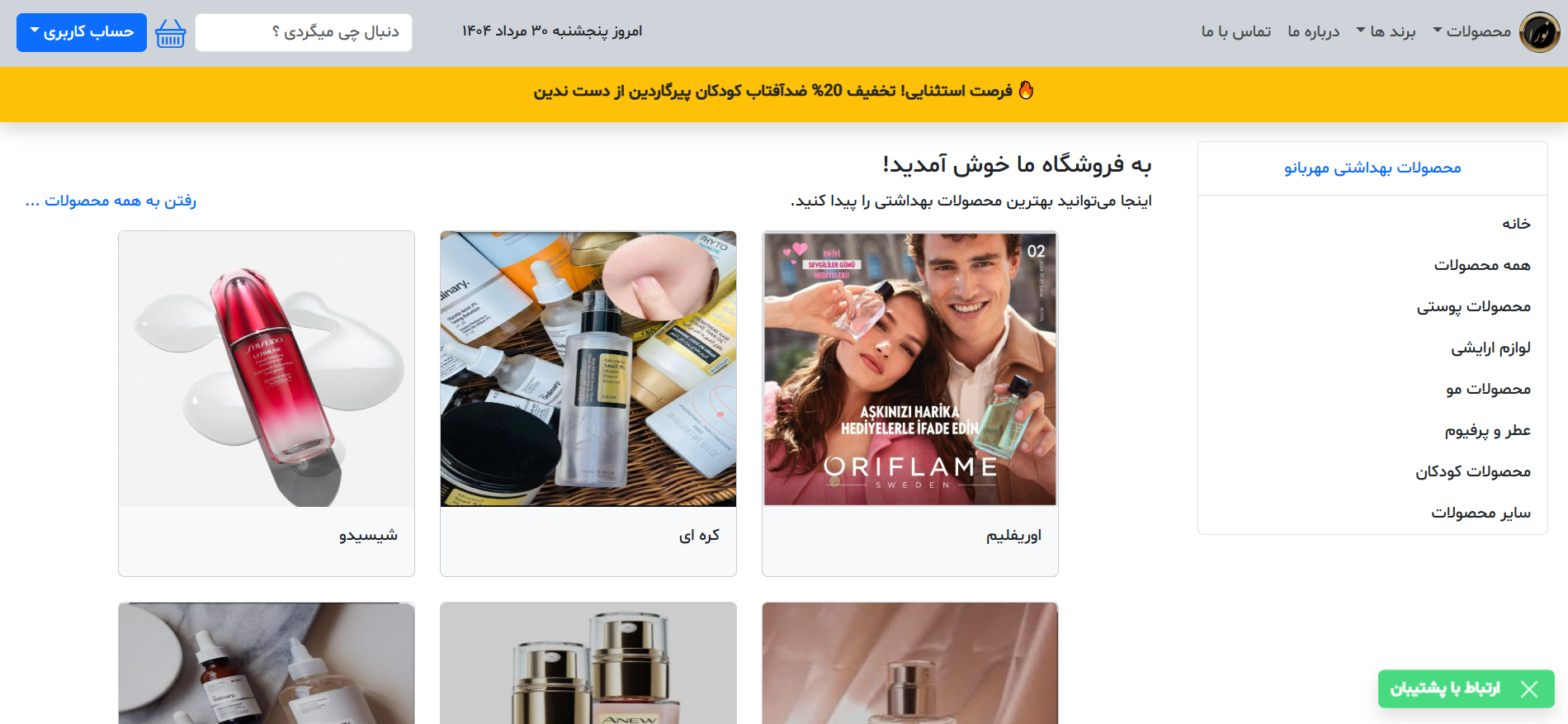Image resolution: width=1568 pixels, height=724 pixels.
Task: Open تماس با ما menu item
Action: point(1235,31)
